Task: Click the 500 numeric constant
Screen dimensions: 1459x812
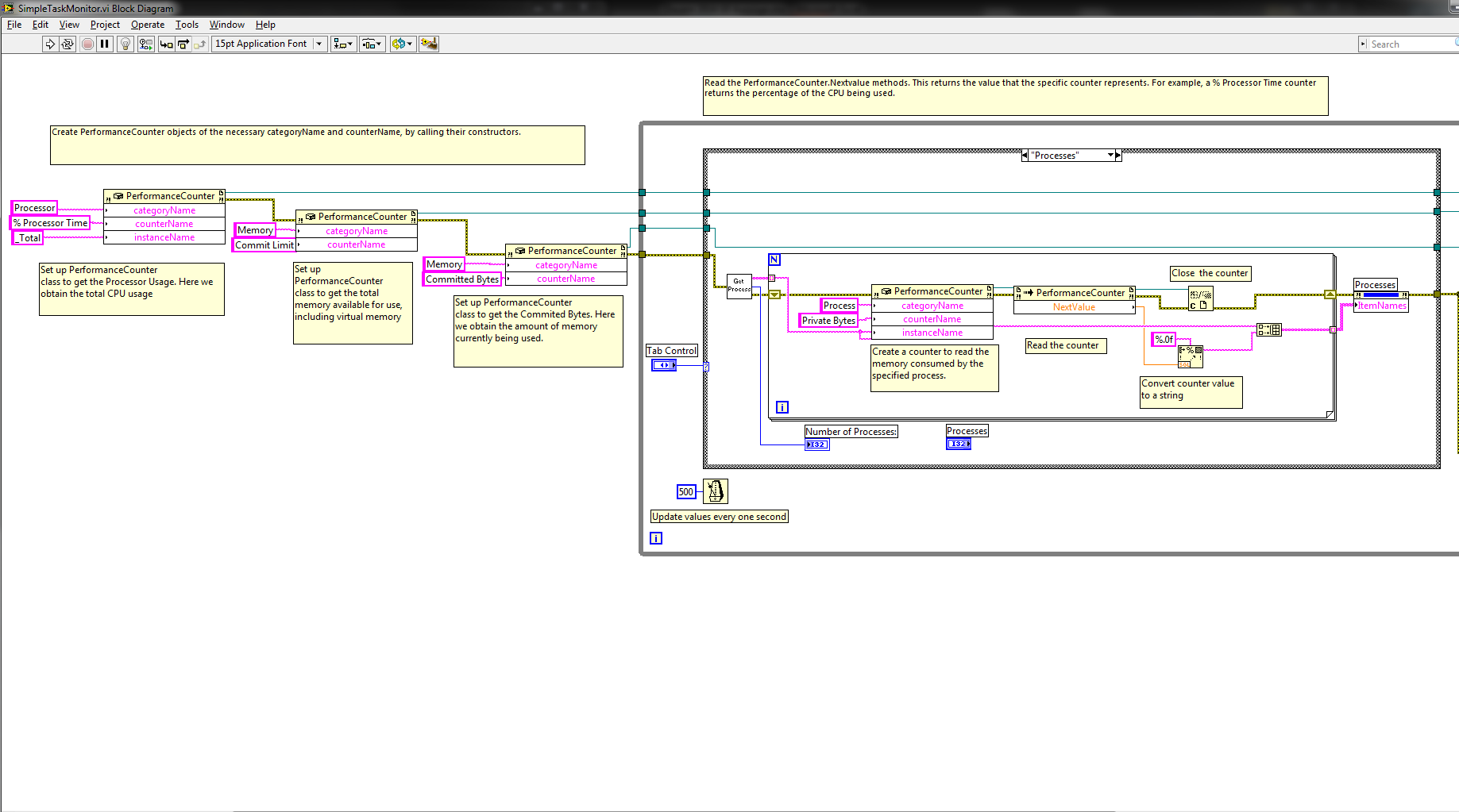Action: tap(686, 491)
